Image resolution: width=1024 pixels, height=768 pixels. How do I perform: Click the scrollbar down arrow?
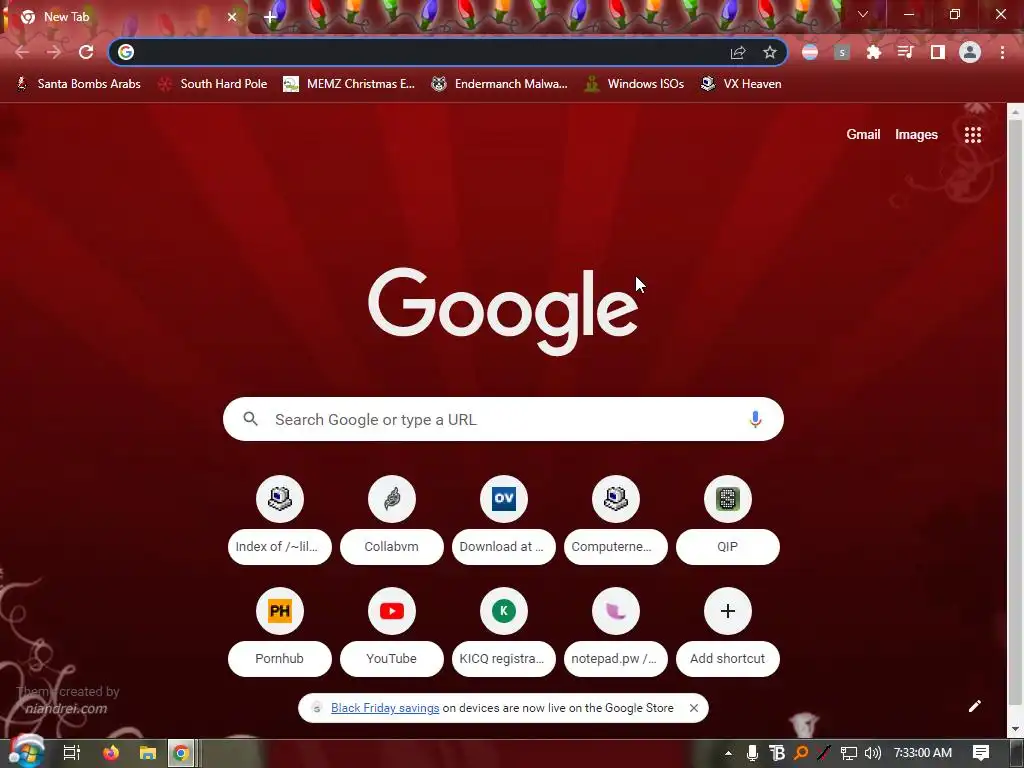[x=1015, y=729]
